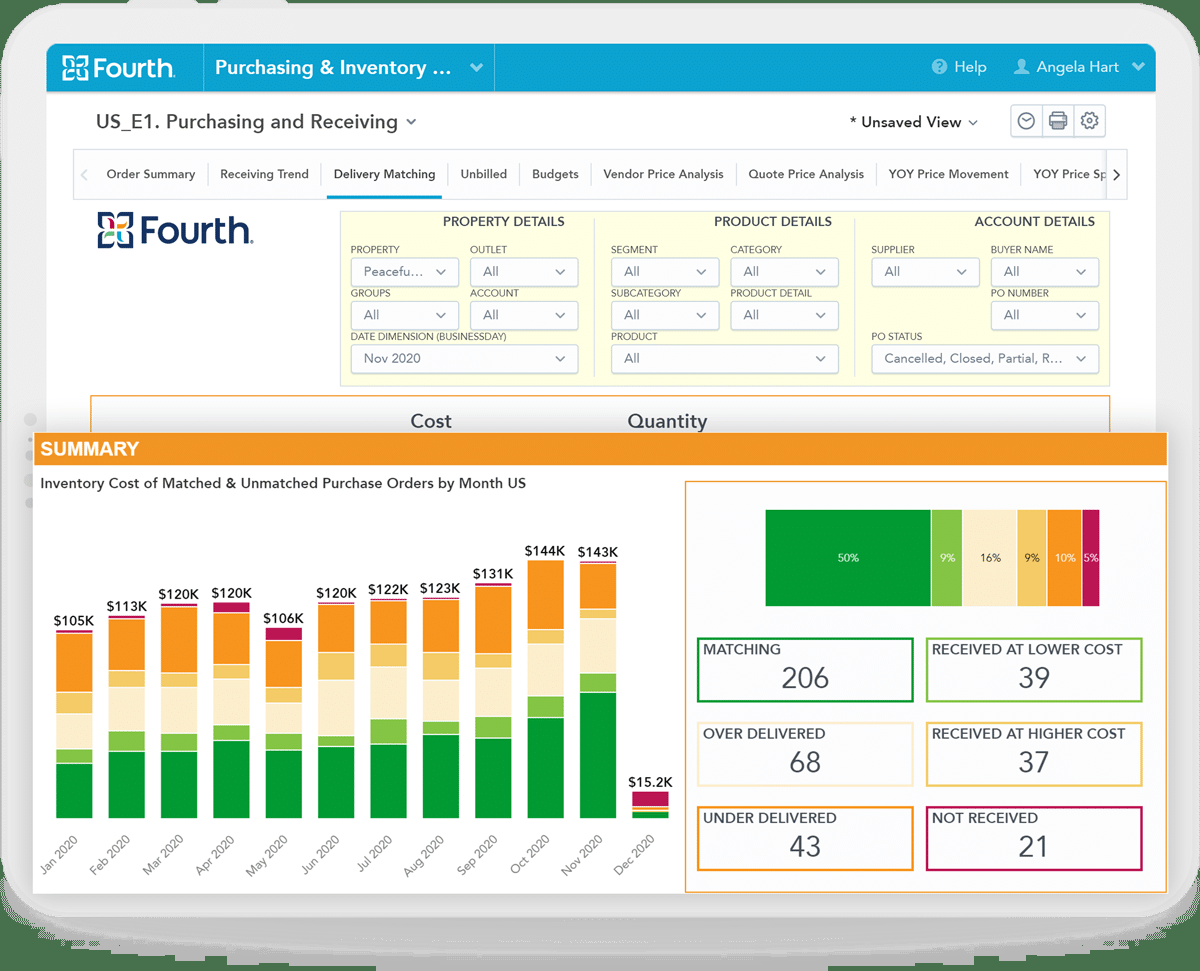
Task: Open the Vendor Price Analysis tab
Action: click(x=663, y=174)
